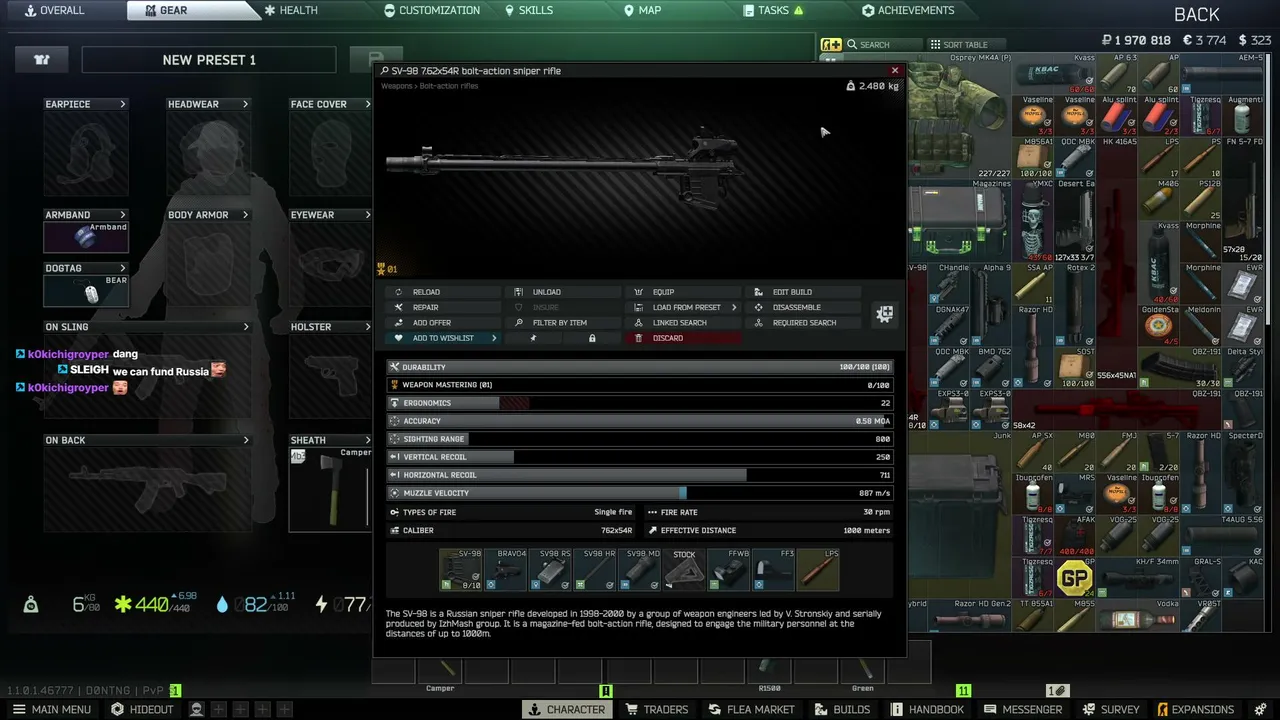
Task: Select the Desert Eagle pistol in stash
Action: pyautogui.click(x=1076, y=221)
